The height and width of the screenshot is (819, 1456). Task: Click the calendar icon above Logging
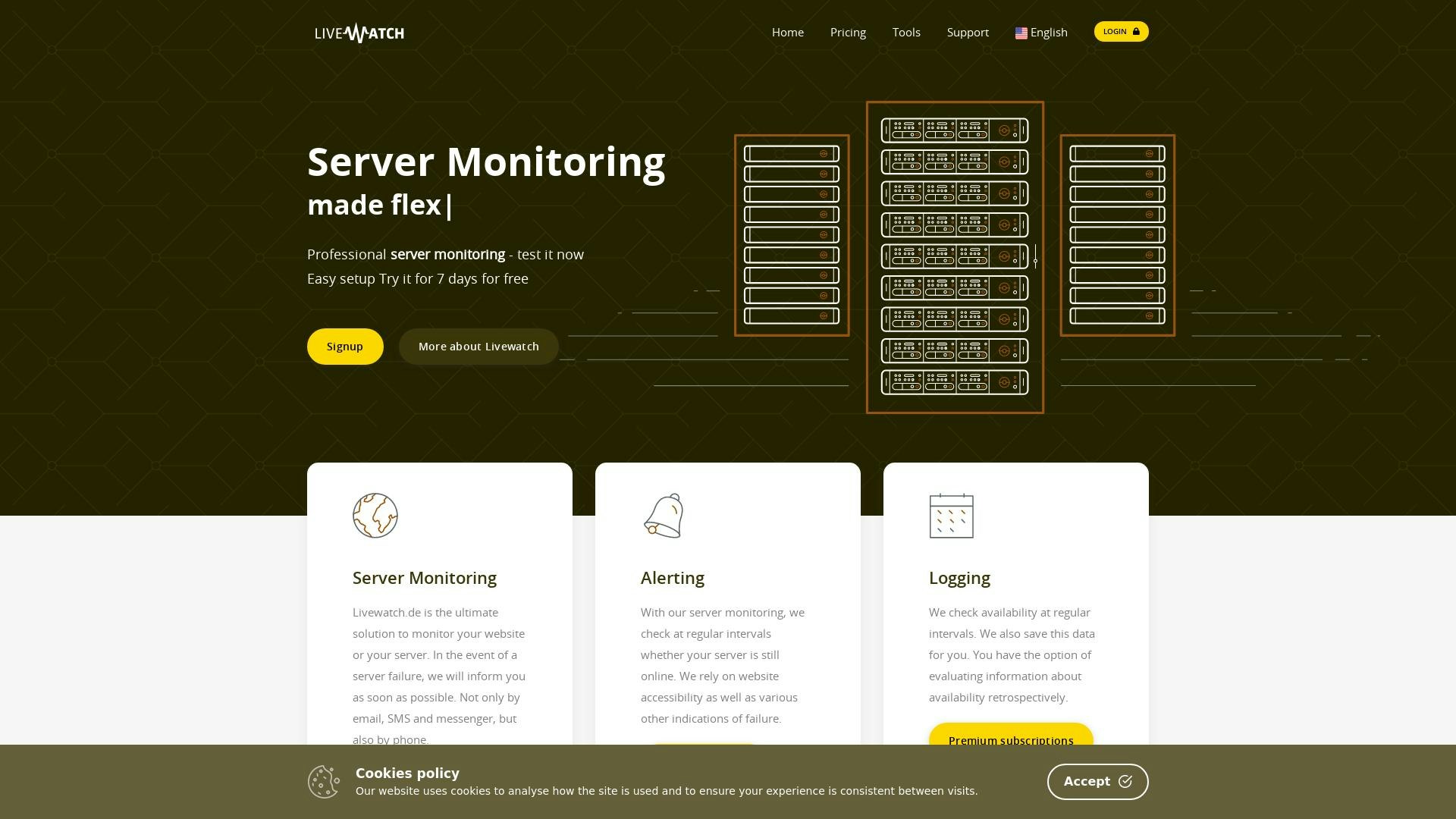952,516
